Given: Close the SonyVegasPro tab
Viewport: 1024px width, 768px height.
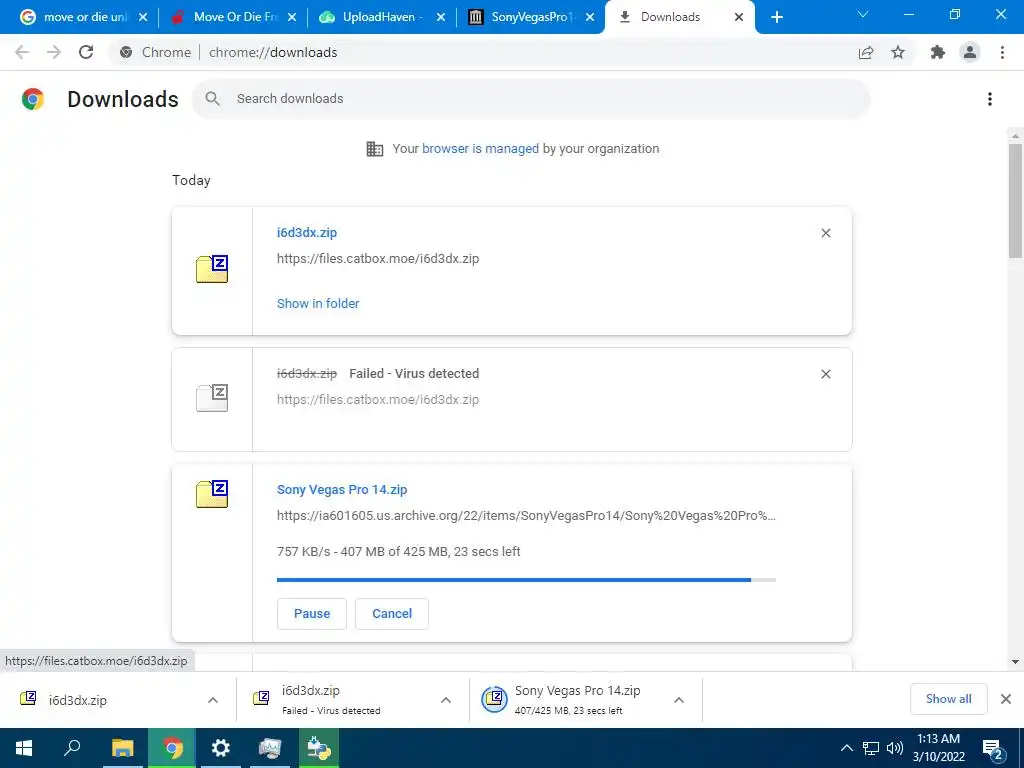Looking at the screenshot, I should pos(590,17).
